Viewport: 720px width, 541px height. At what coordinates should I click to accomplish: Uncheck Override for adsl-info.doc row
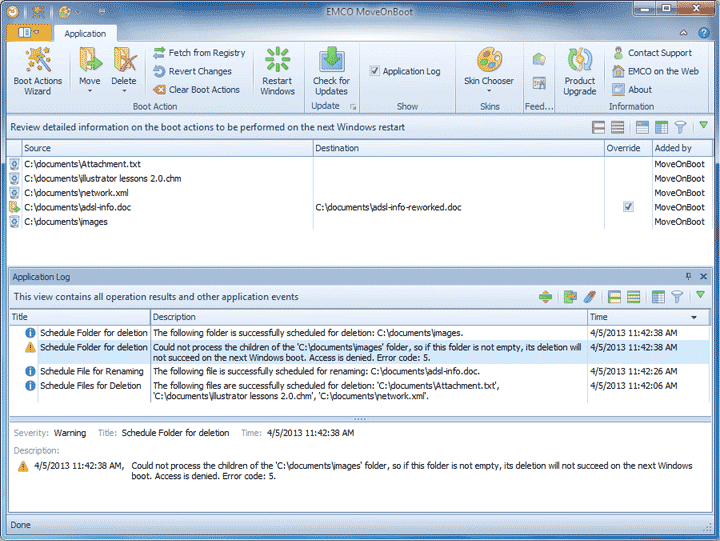pos(628,207)
